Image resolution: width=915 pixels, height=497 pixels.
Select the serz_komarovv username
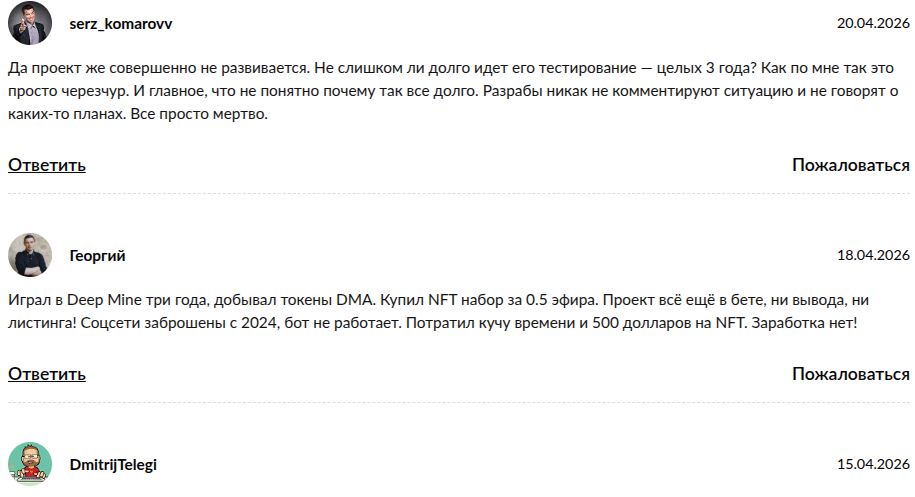(x=121, y=24)
